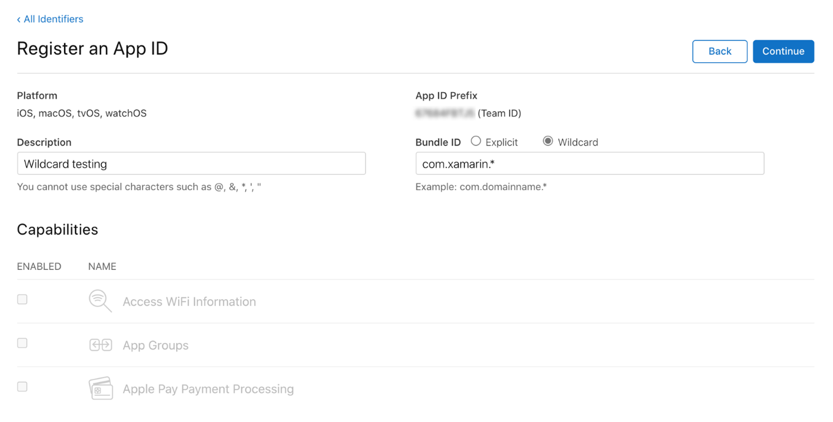Click the Access WiFi Information label
Image resolution: width=833 pixels, height=422 pixels.
click(189, 302)
